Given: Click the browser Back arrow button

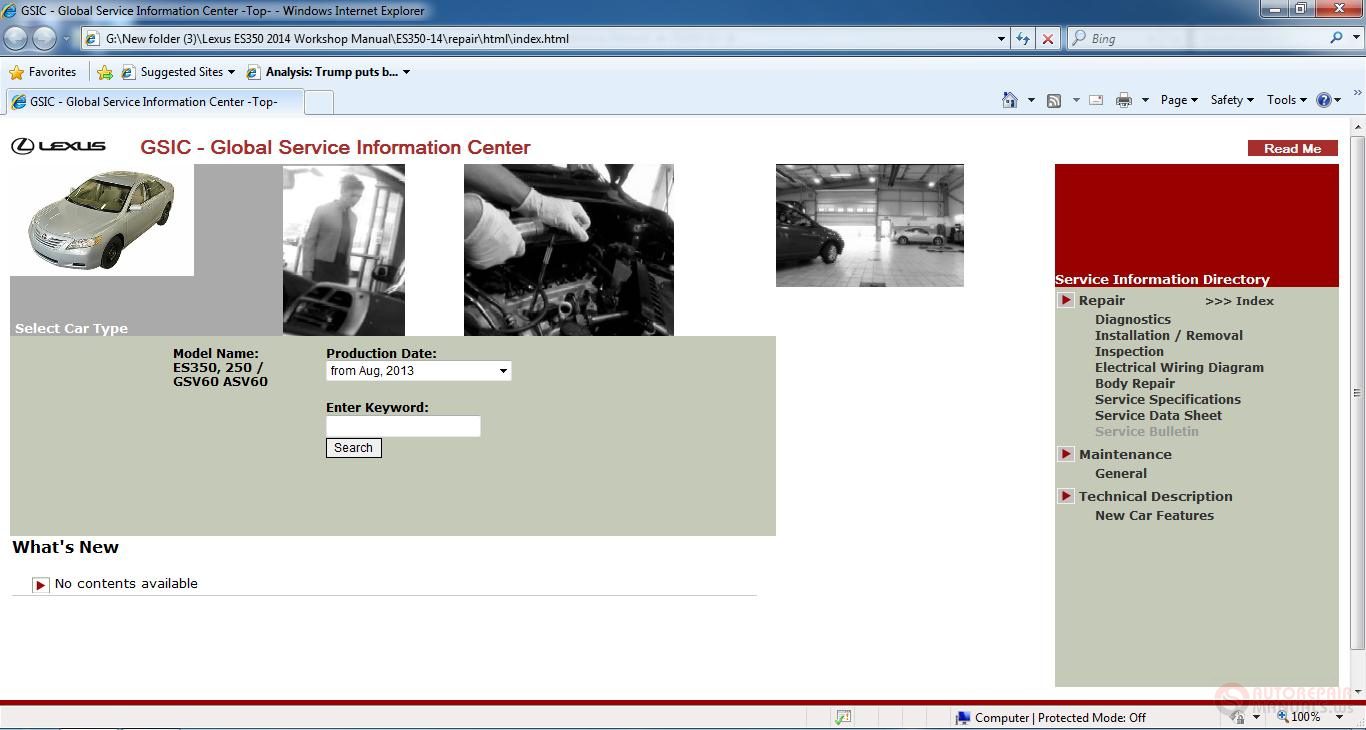Looking at the screenshot, I should [16, 38].
